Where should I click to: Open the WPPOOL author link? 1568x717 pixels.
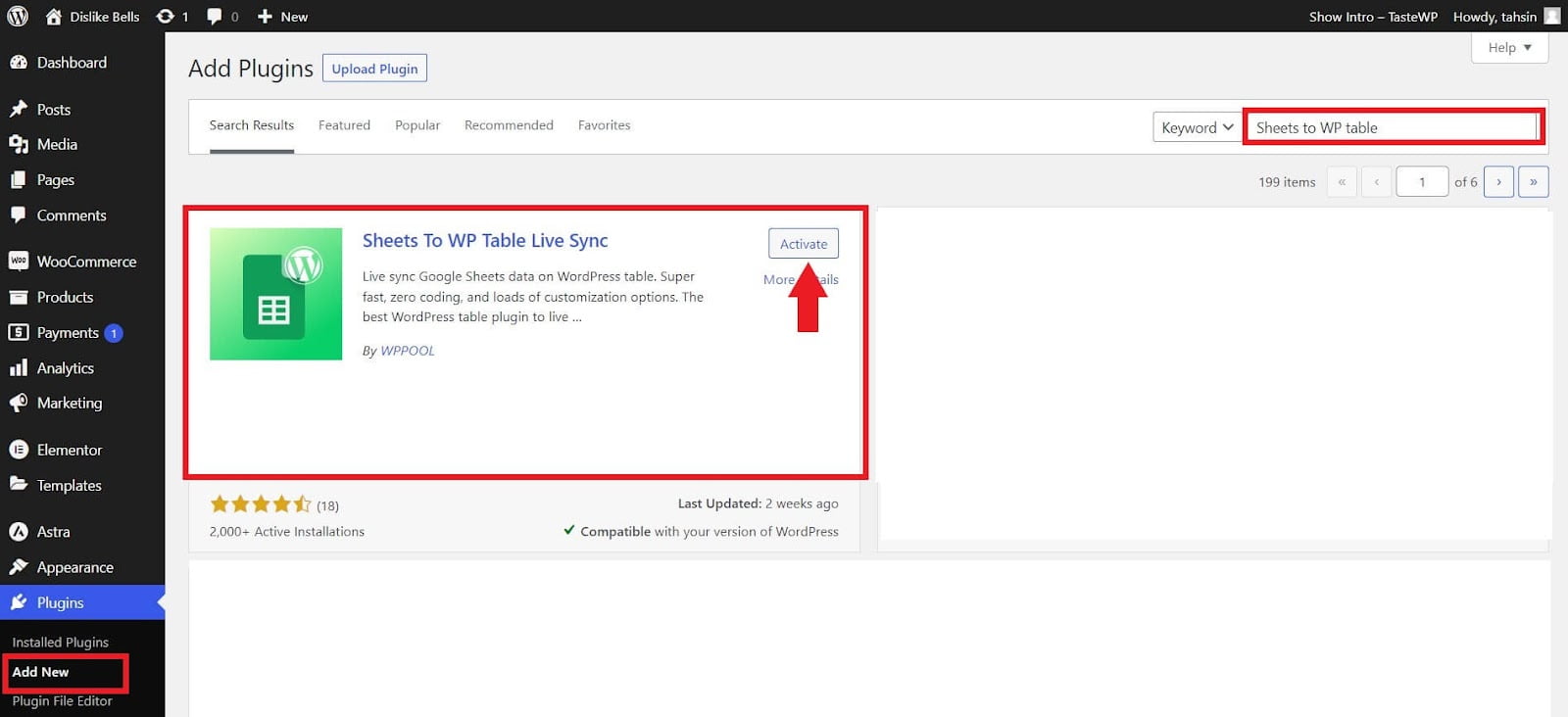408,351
